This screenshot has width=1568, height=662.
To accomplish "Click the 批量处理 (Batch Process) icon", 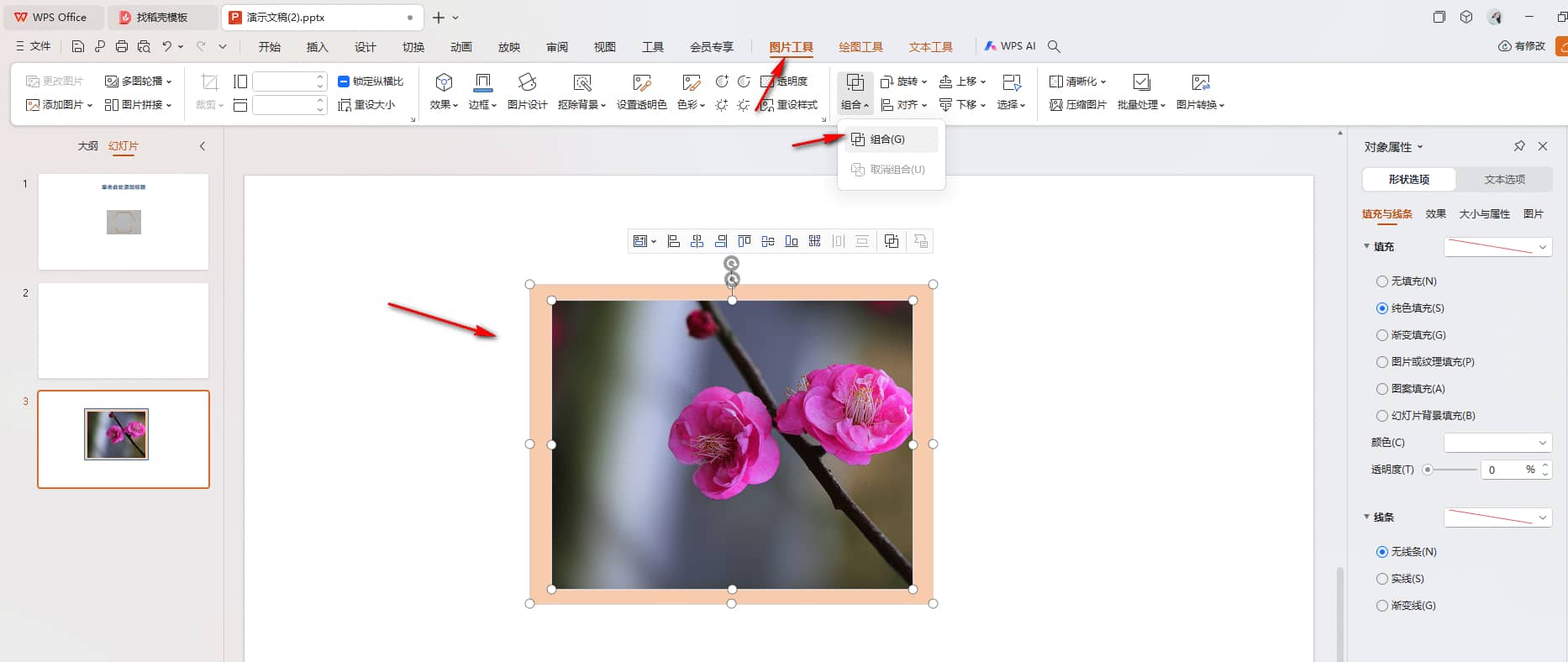I will (x=1141, y=82).
